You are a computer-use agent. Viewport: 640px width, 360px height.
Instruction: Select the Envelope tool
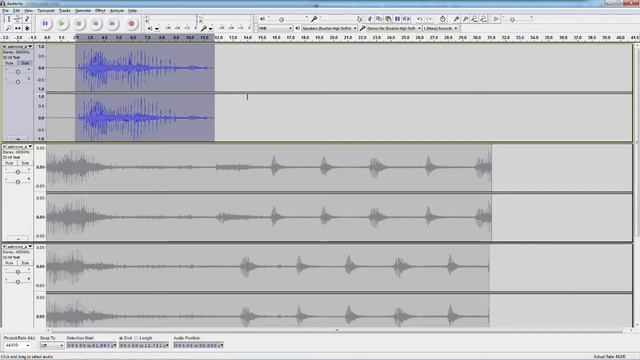coord(18,19)
